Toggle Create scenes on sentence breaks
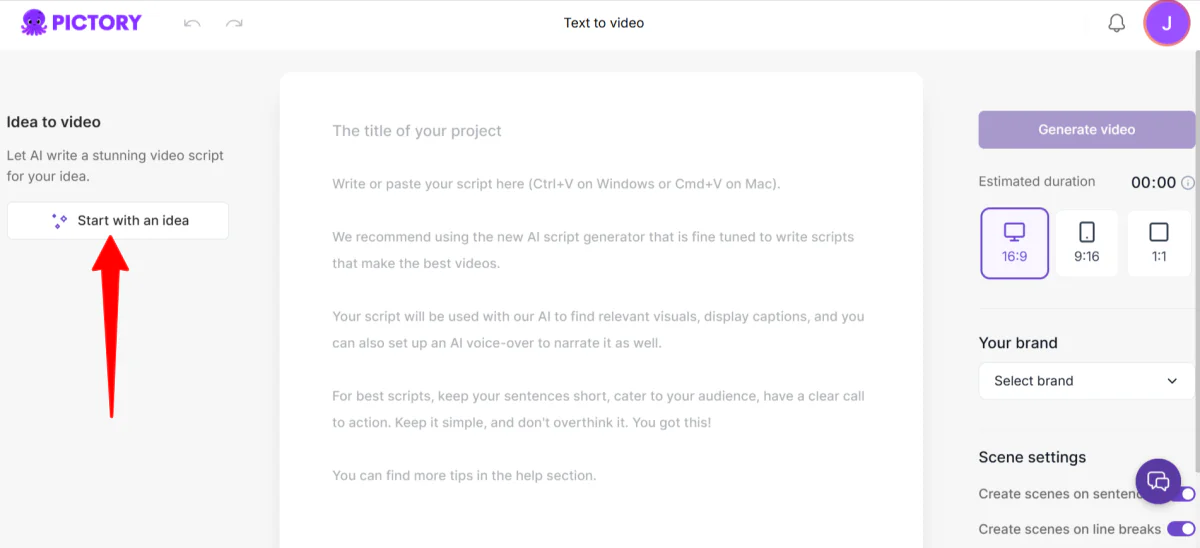1200x548 pixels. coord(1187,494)
